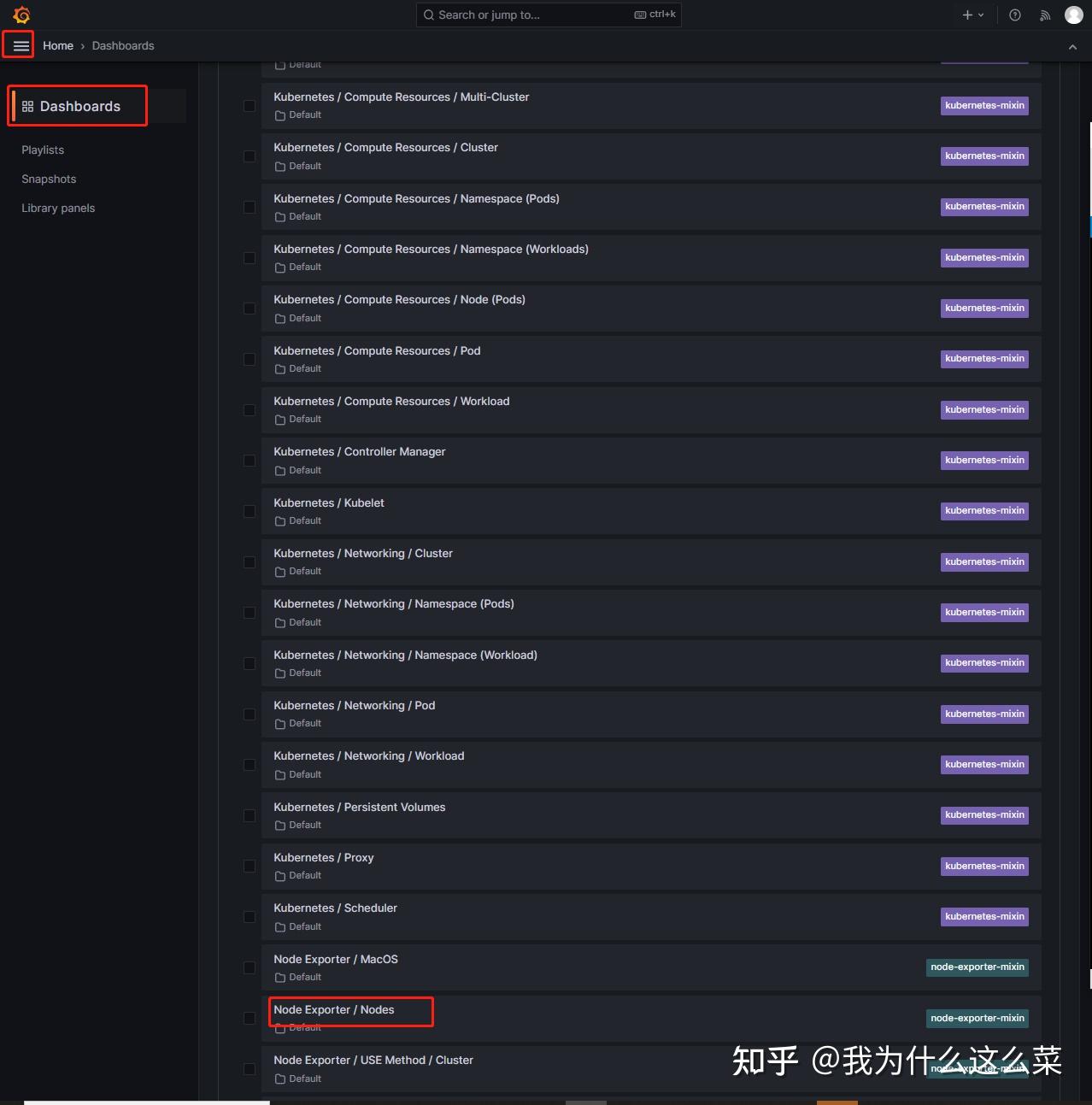This screenshot has width=1092, height=1105.
Task: Click Default folder icon under Kubelet
Action: (x=279, y=521)
